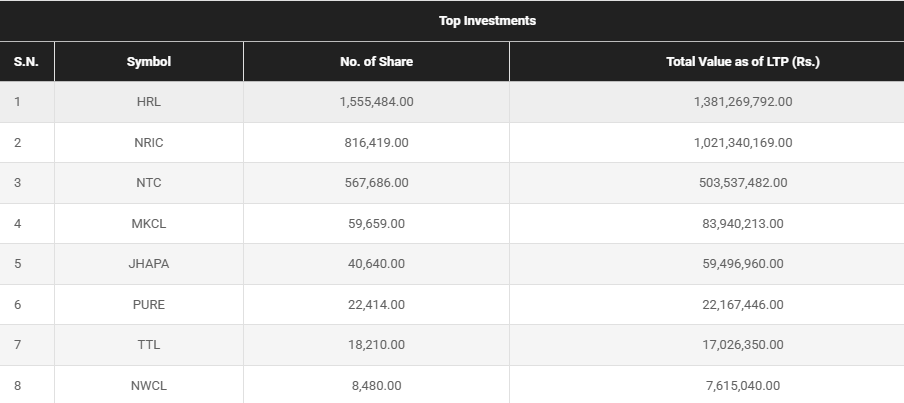
Task: Select the NRIC symbol
Action: pos(148,143)
